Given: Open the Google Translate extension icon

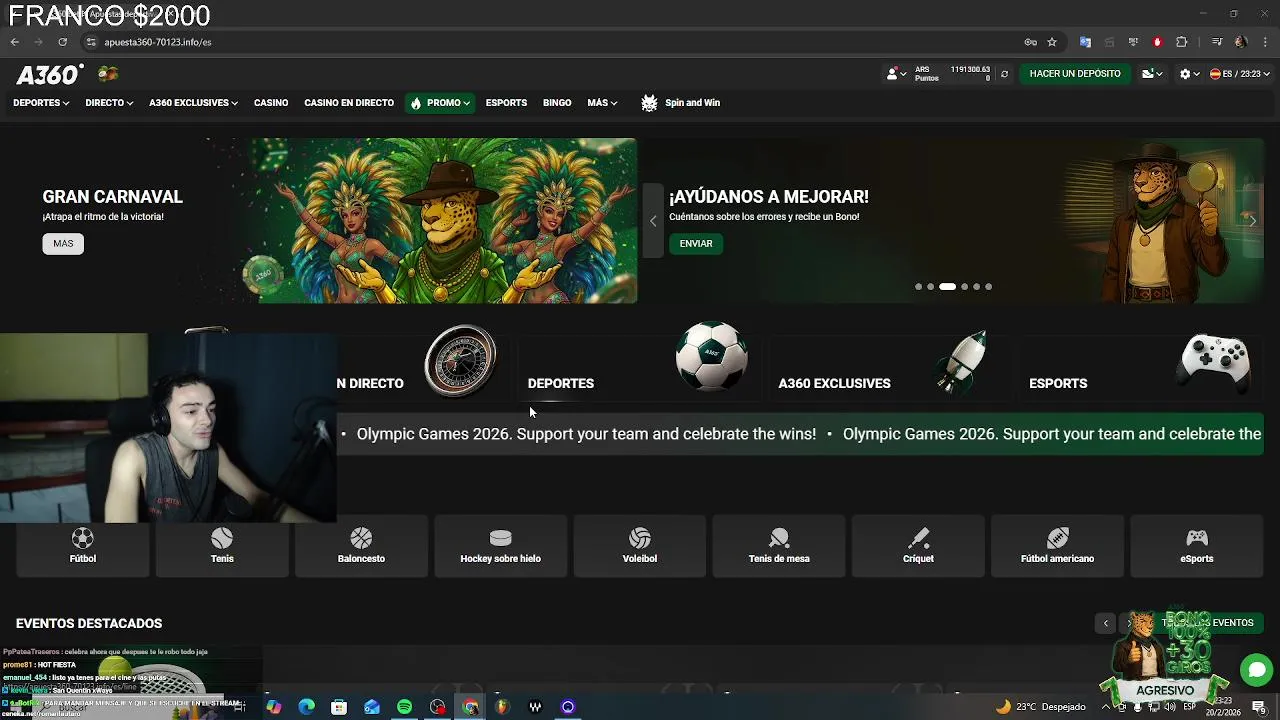Looking at the screenshot, I should coord(1085,42).
